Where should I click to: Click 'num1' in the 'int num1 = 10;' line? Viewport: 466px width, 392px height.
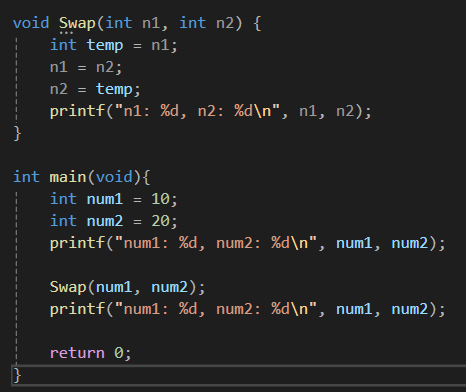pos(105,199)
